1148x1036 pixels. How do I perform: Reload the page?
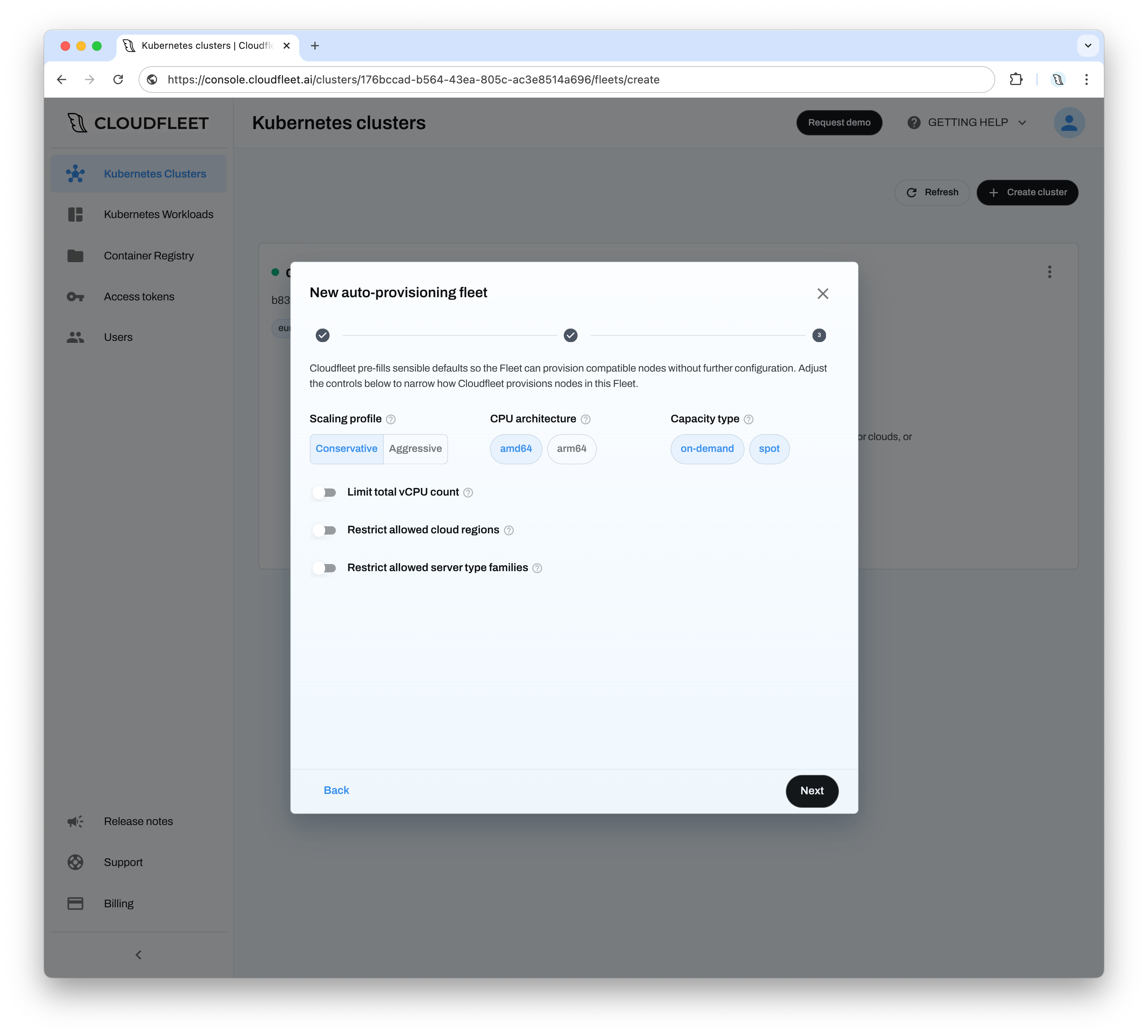coord(118,80)
